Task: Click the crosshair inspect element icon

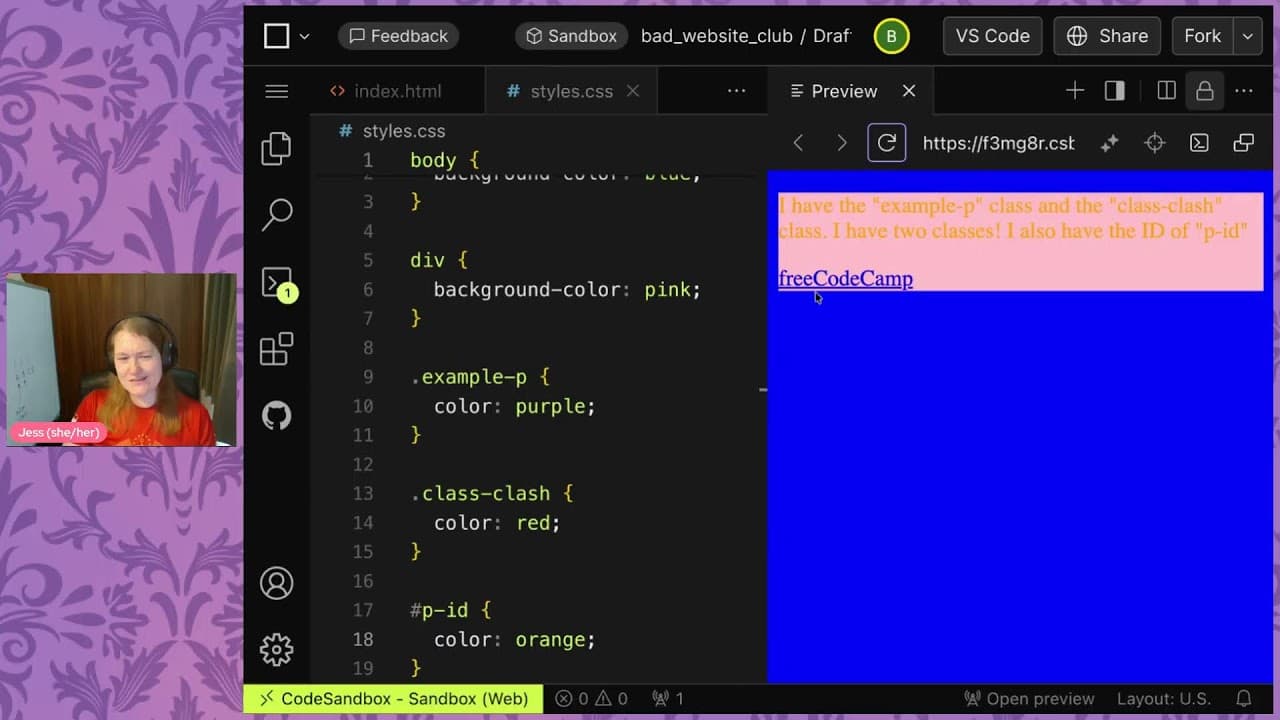Action: pyautogui.click(x=1155, y=143)
